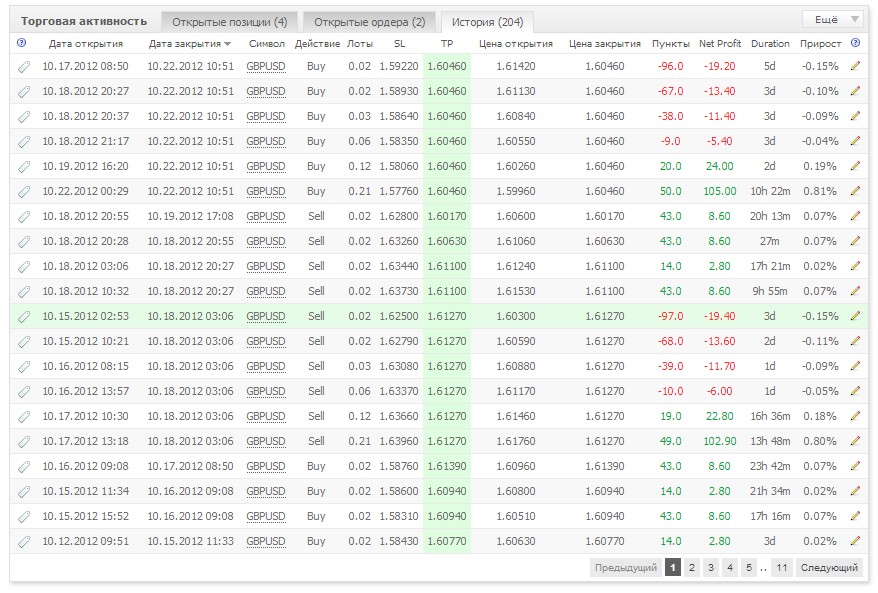Sort the table by Net Profit header
The image size is (878, 593).
(720, 43)
